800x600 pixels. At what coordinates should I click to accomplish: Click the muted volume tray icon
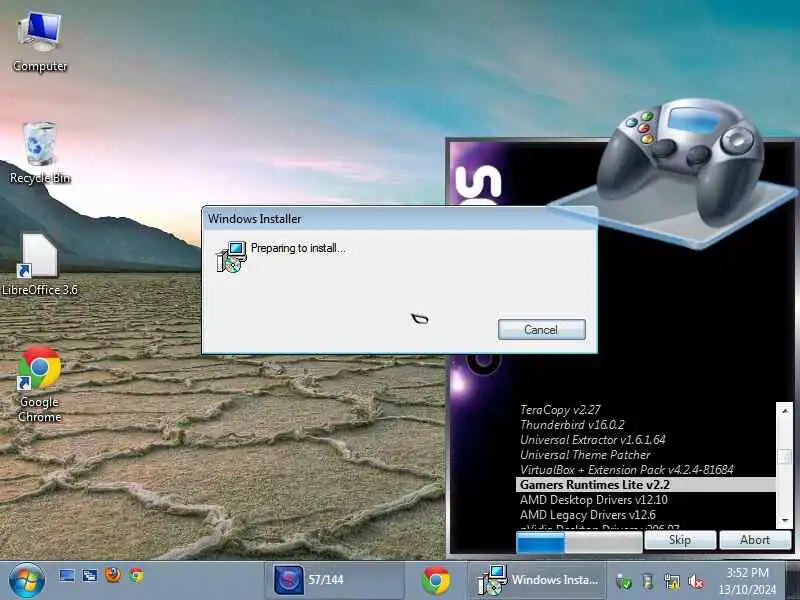pyautogui.click(x=696, y=581)
